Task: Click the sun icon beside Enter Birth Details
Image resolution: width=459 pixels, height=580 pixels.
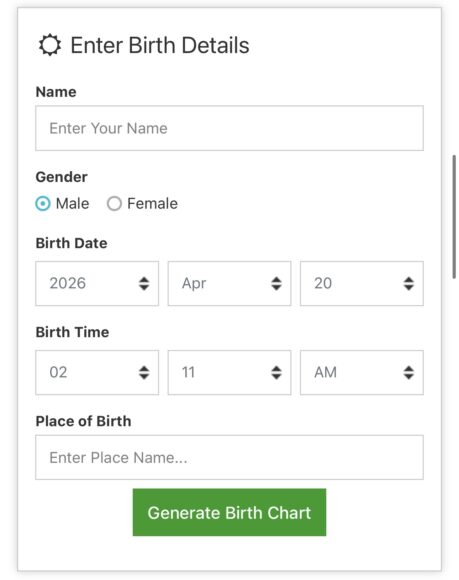Action: 50,45
